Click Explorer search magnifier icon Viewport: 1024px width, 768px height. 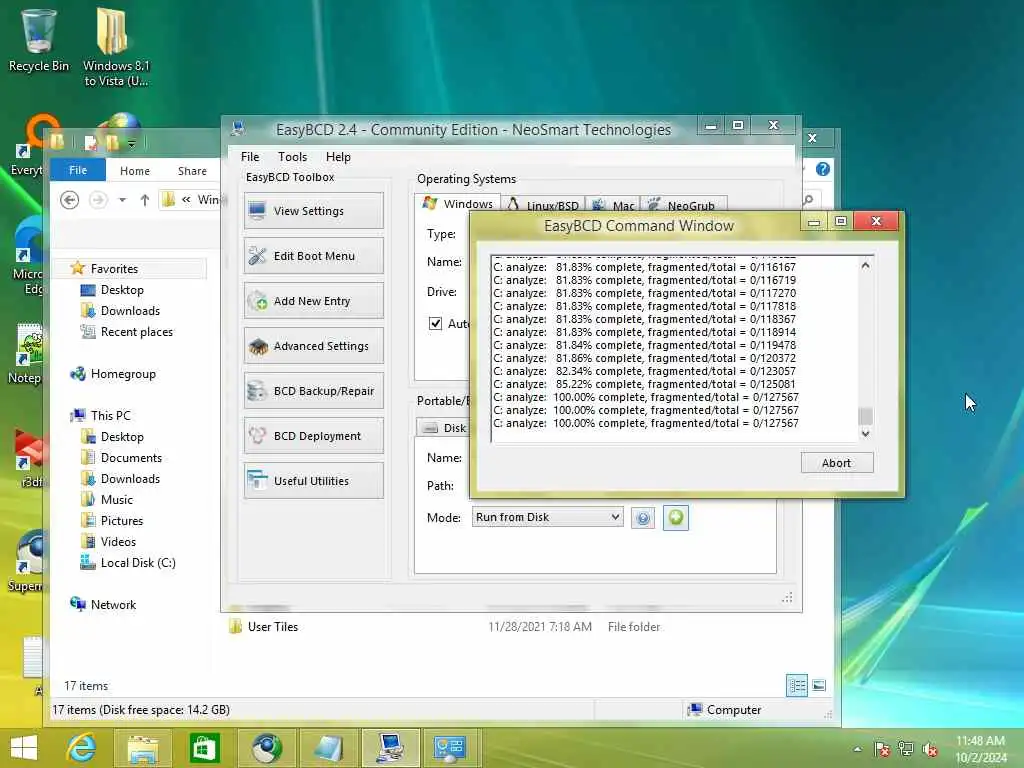[808, 200]
